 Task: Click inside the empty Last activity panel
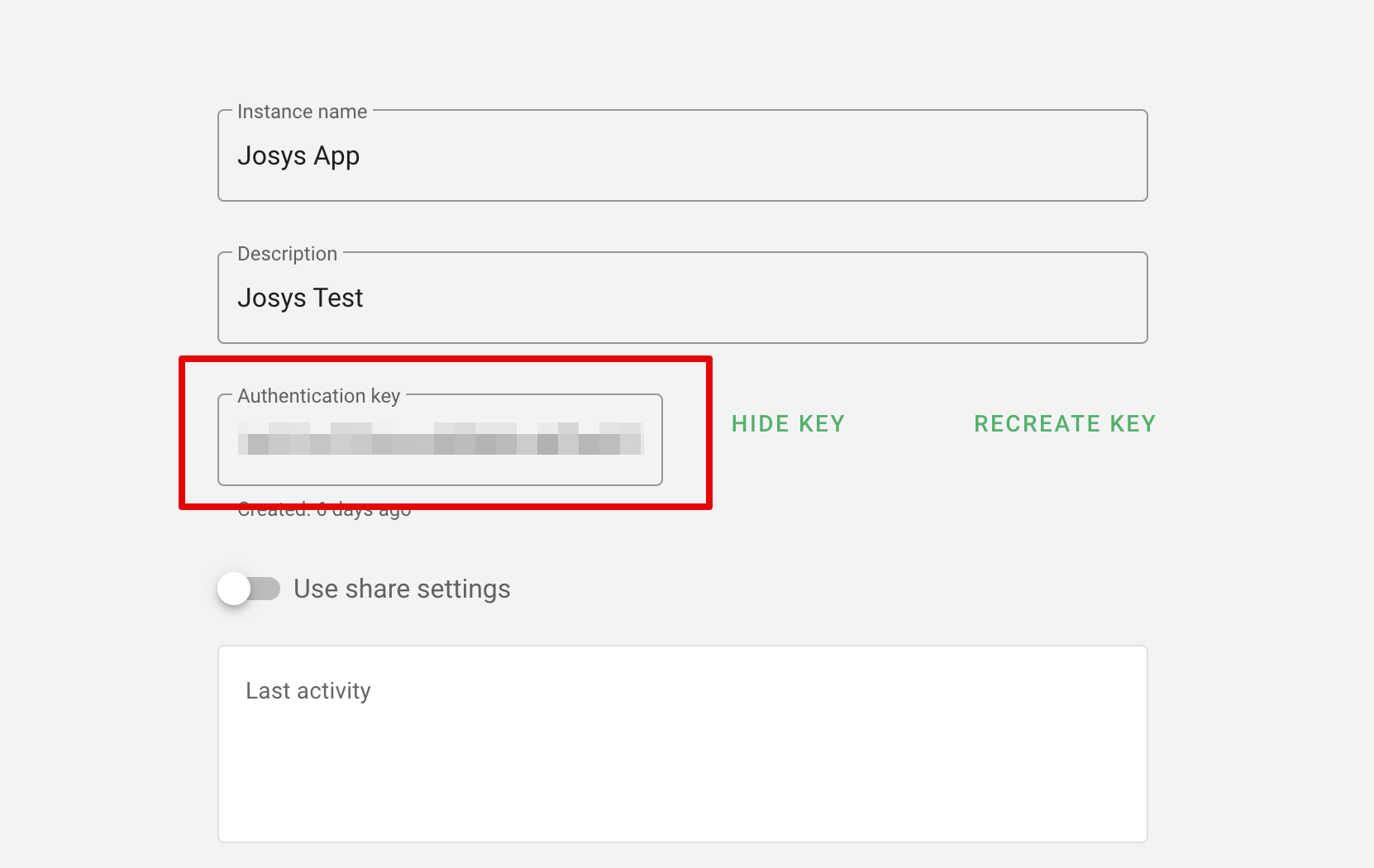[x=682, y=769]
